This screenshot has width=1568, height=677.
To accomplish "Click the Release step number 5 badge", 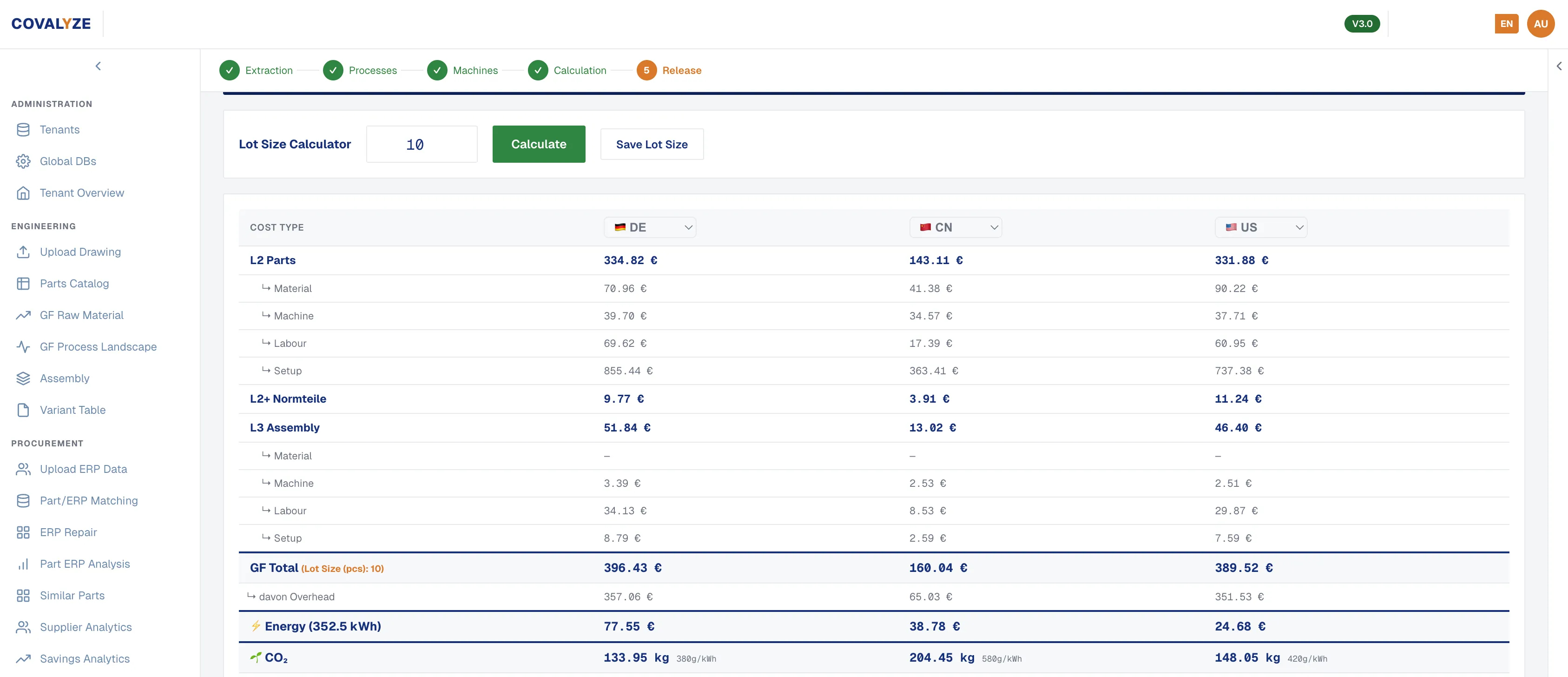I will (646, 71).
